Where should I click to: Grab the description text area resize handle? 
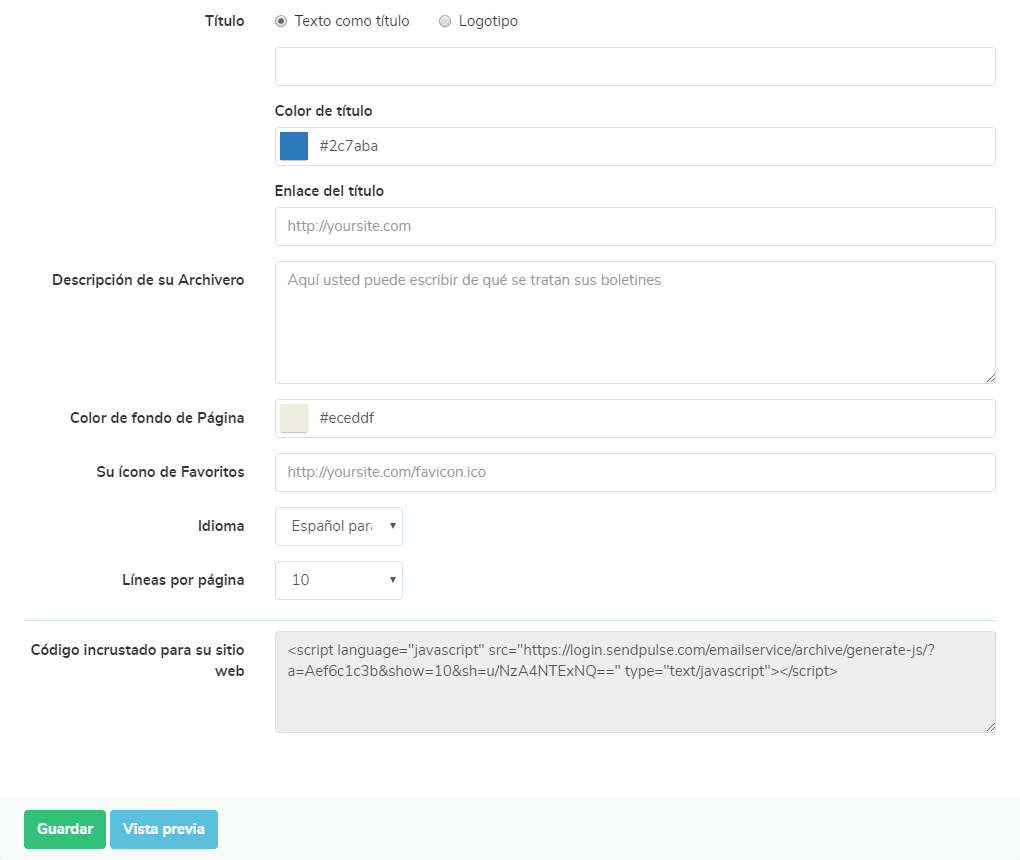point(990,377)
